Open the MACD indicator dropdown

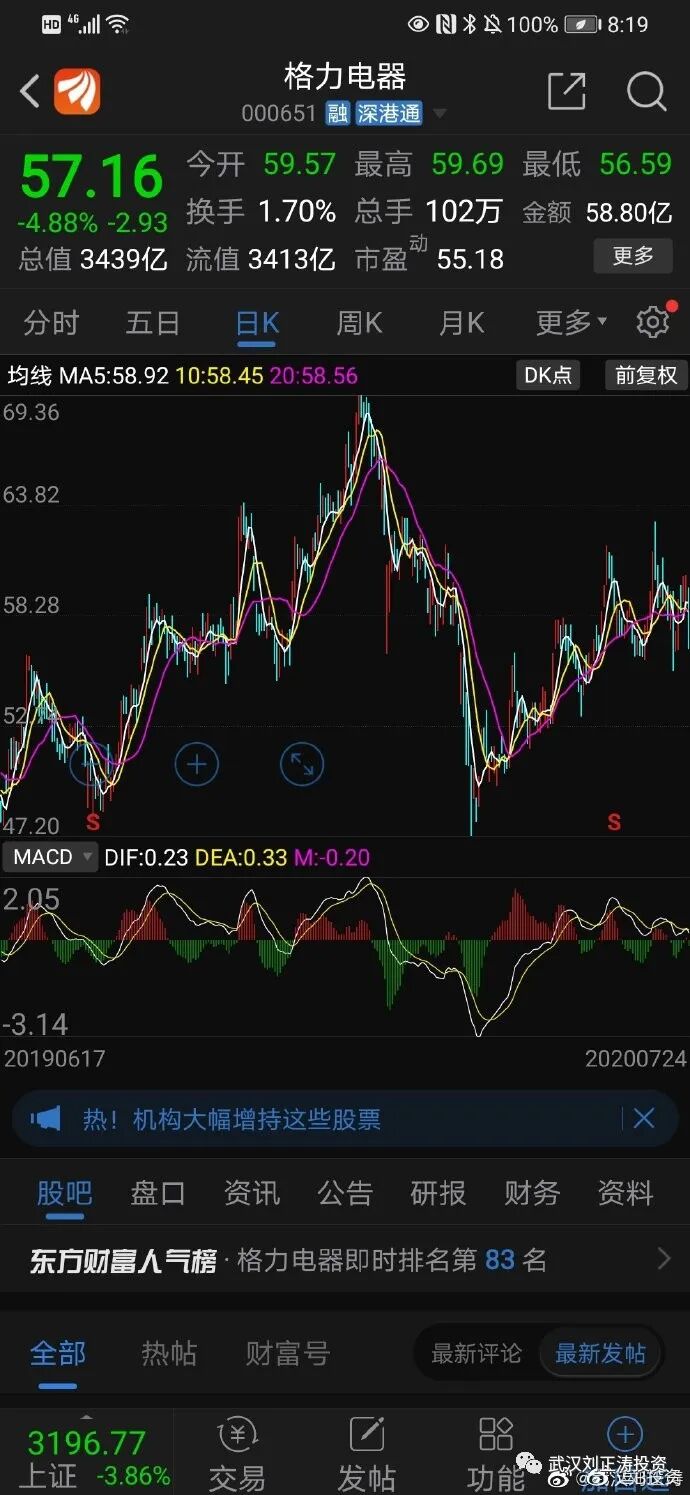click(x=51, y=857)
